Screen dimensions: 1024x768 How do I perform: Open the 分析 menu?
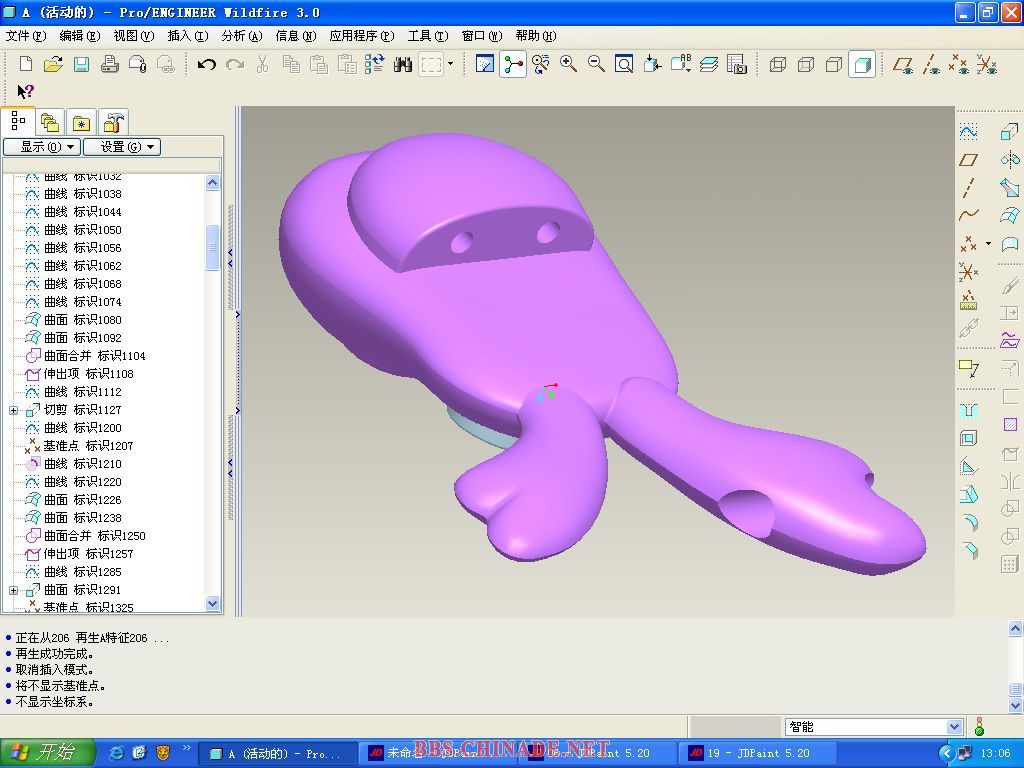(x=241, y=36)
